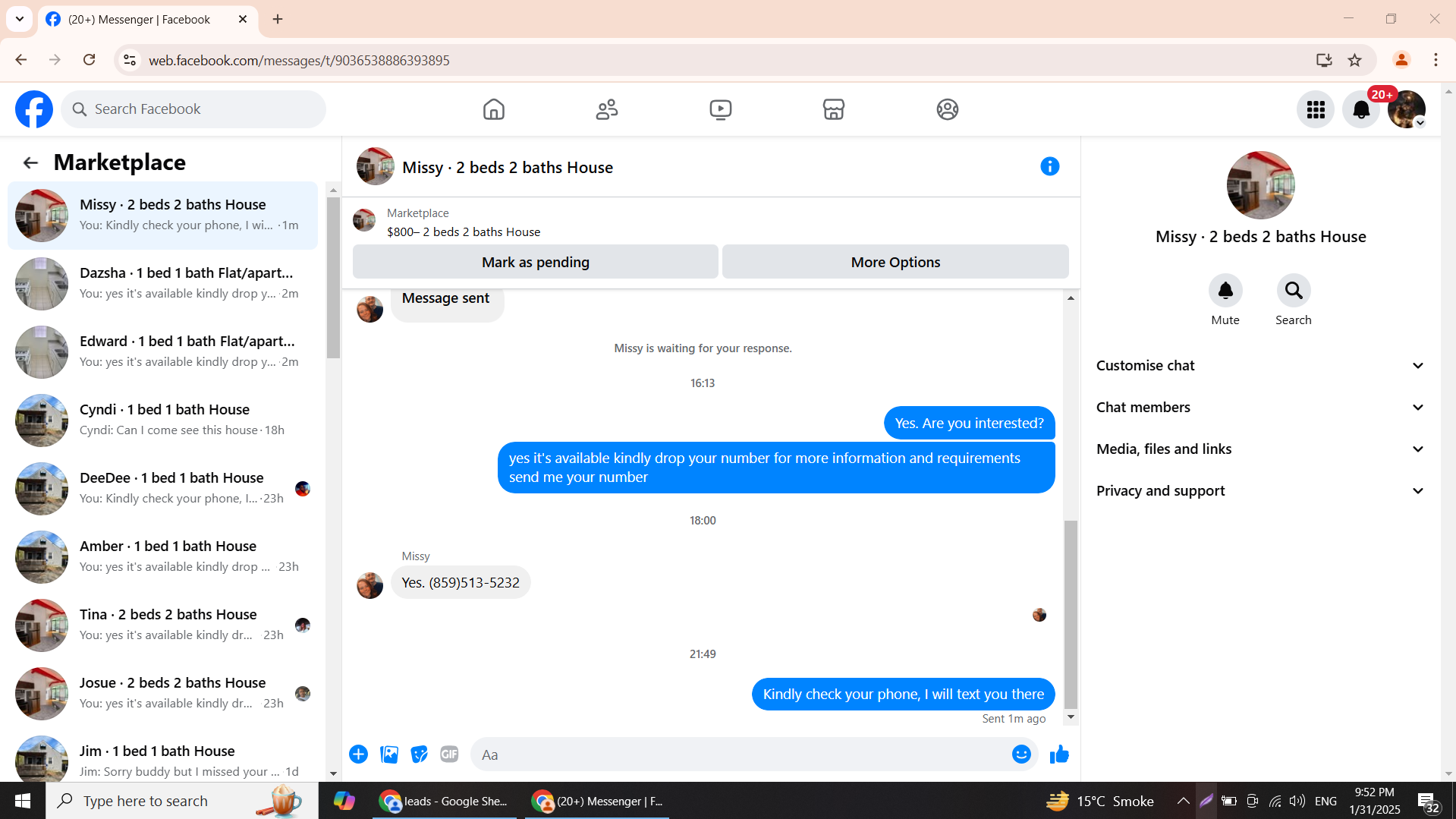Open Groups icon in top navigation
The image size is (1456, 819).
947,109
